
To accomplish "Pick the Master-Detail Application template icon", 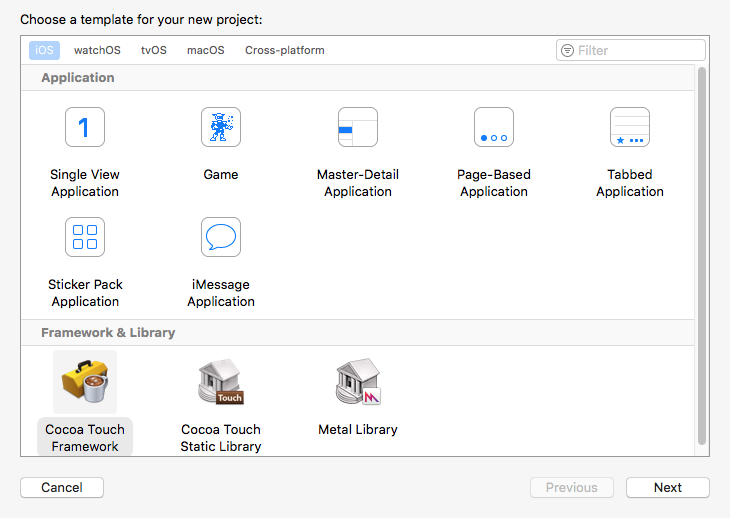I will (x=358, y=127).
